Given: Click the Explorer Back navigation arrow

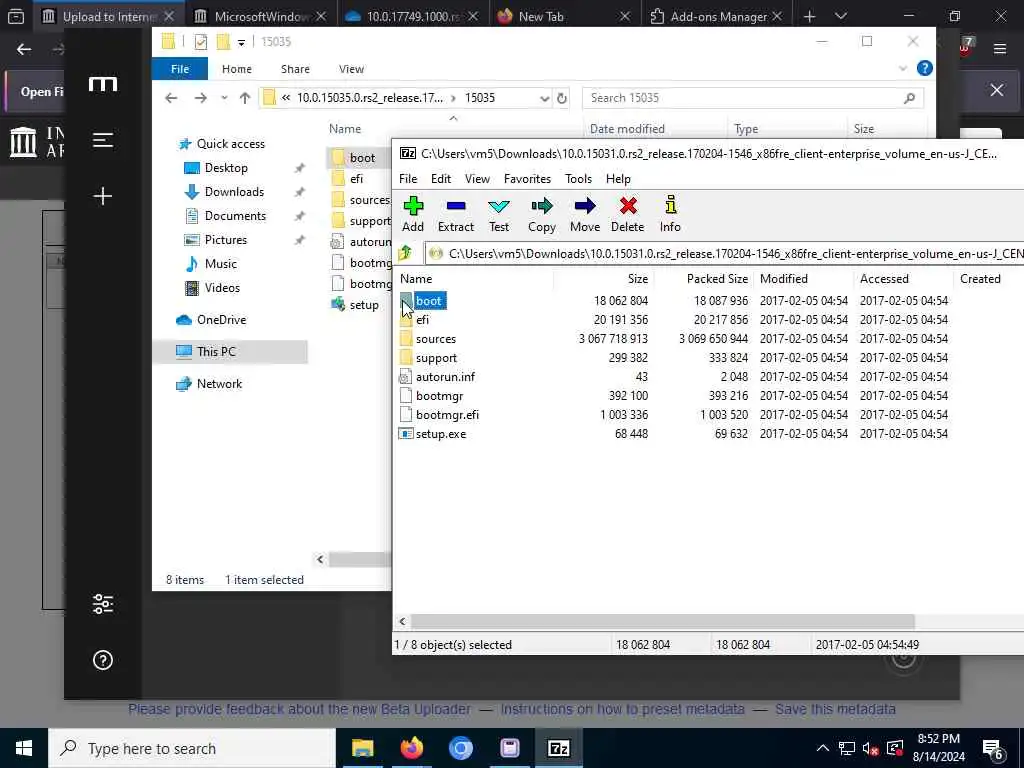Looking at the screenshot, I should tap(171, 98).
